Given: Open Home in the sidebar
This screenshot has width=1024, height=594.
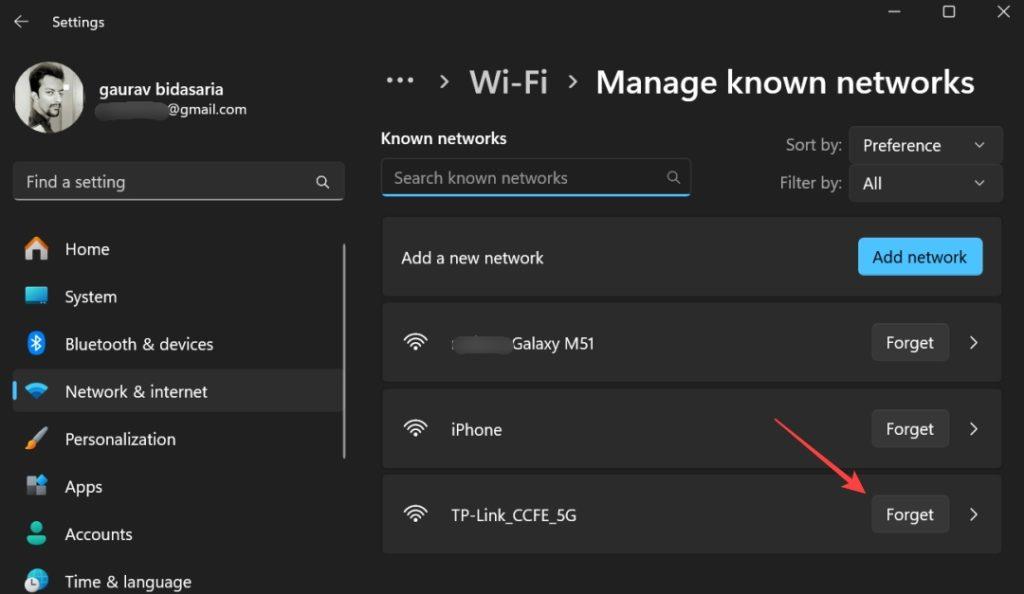Looking at the screenshot, I should click(x=178, y=249).
